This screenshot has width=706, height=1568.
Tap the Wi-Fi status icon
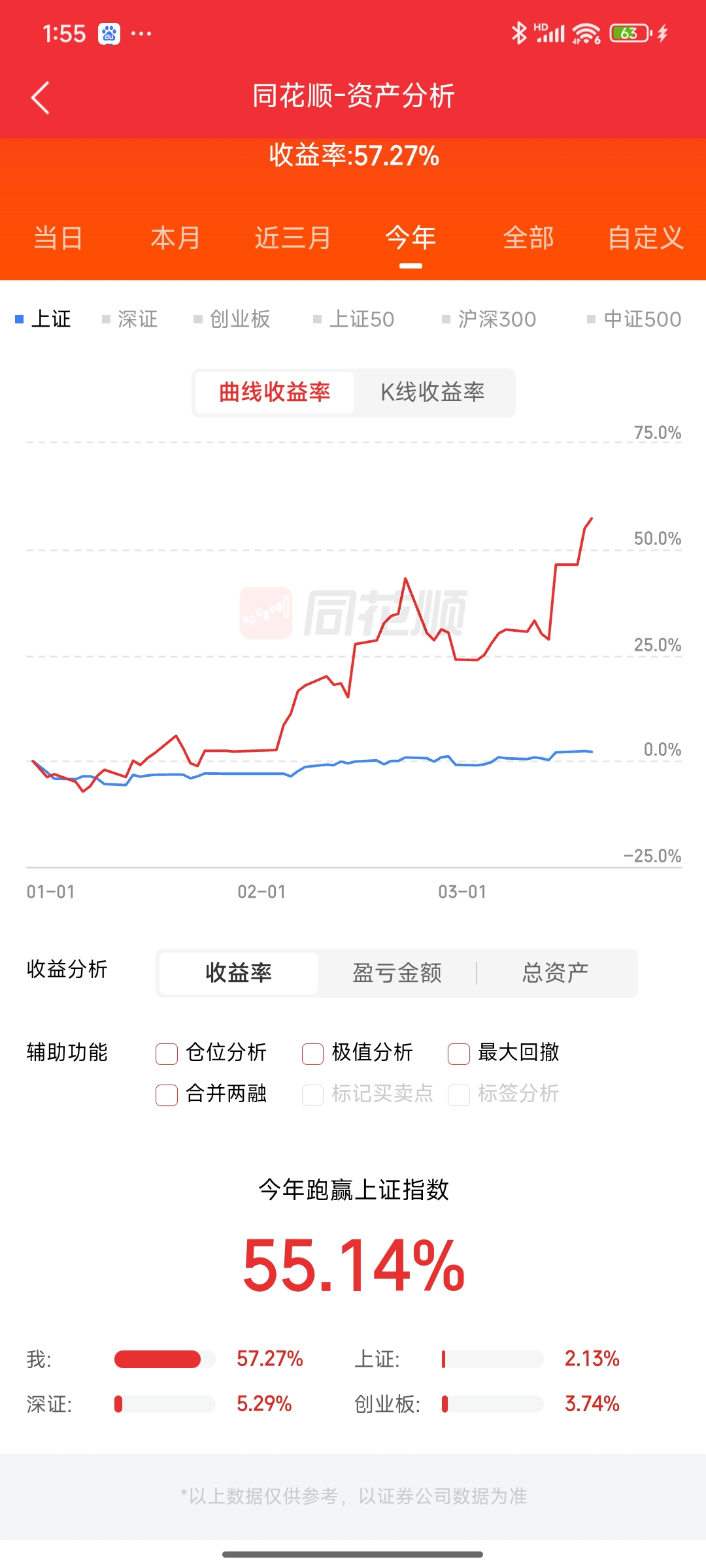(586, 33)
